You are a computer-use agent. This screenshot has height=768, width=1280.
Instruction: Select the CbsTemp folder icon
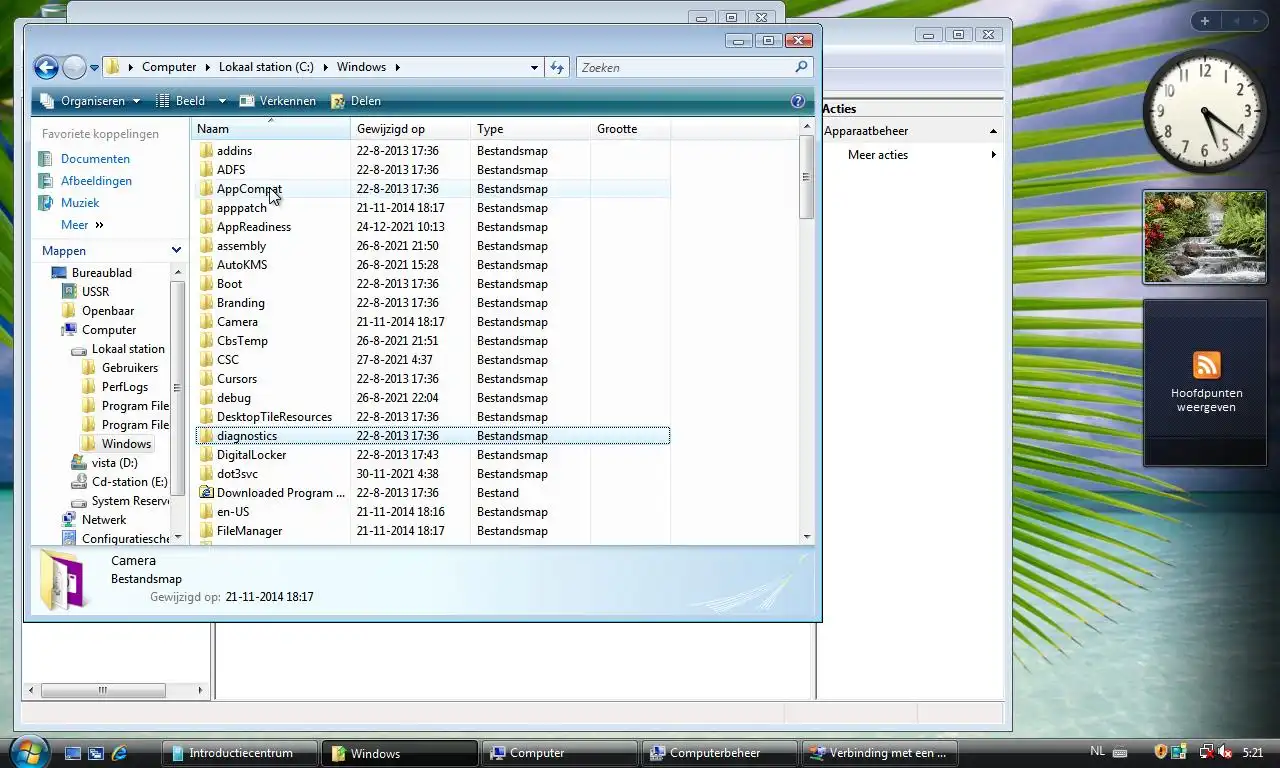[206, 341]
